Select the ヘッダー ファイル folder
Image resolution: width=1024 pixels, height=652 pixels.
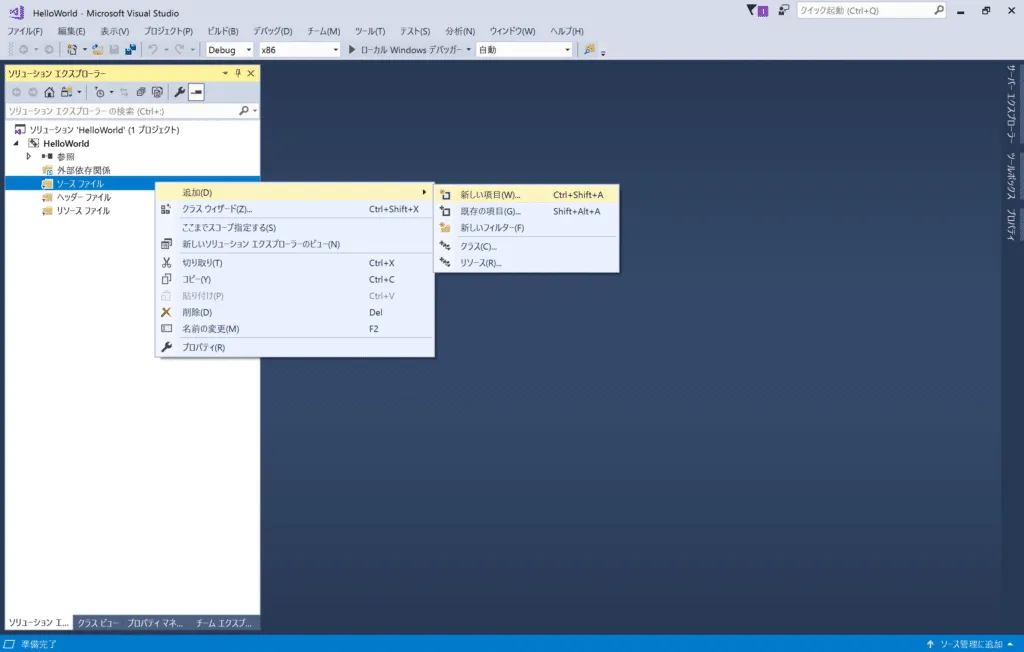84,197
